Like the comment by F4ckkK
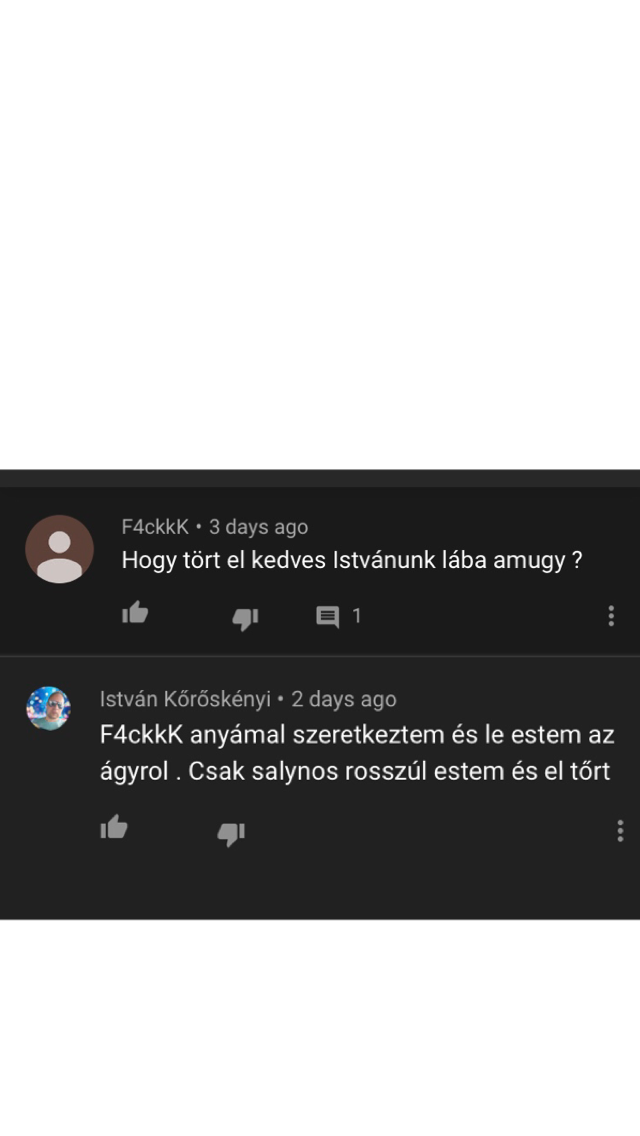 [135, 614]
